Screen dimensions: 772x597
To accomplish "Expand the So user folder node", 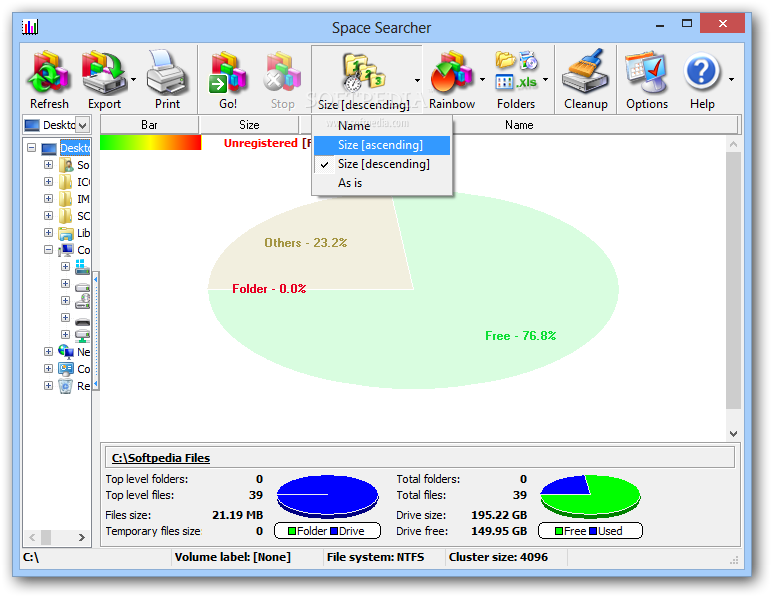I will [x=48, y=164].
